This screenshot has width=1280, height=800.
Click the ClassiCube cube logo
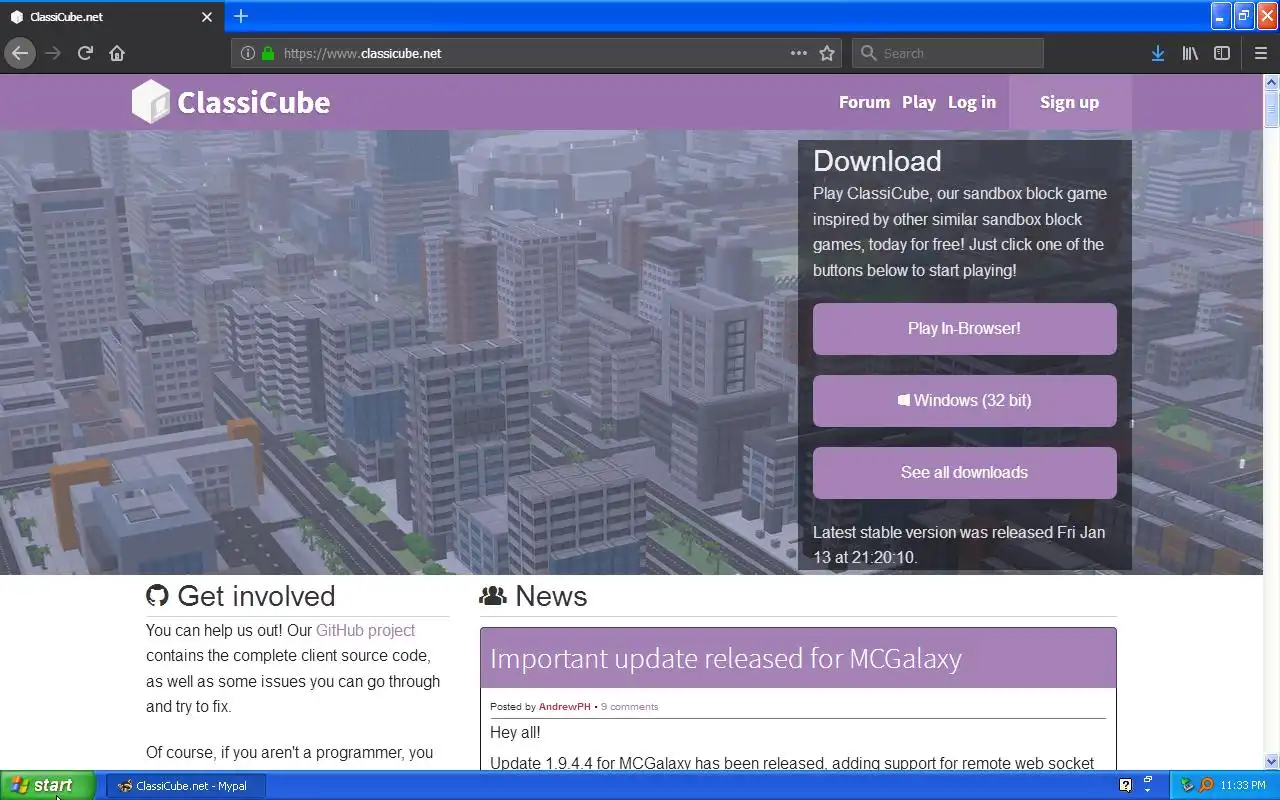point(151,102)
